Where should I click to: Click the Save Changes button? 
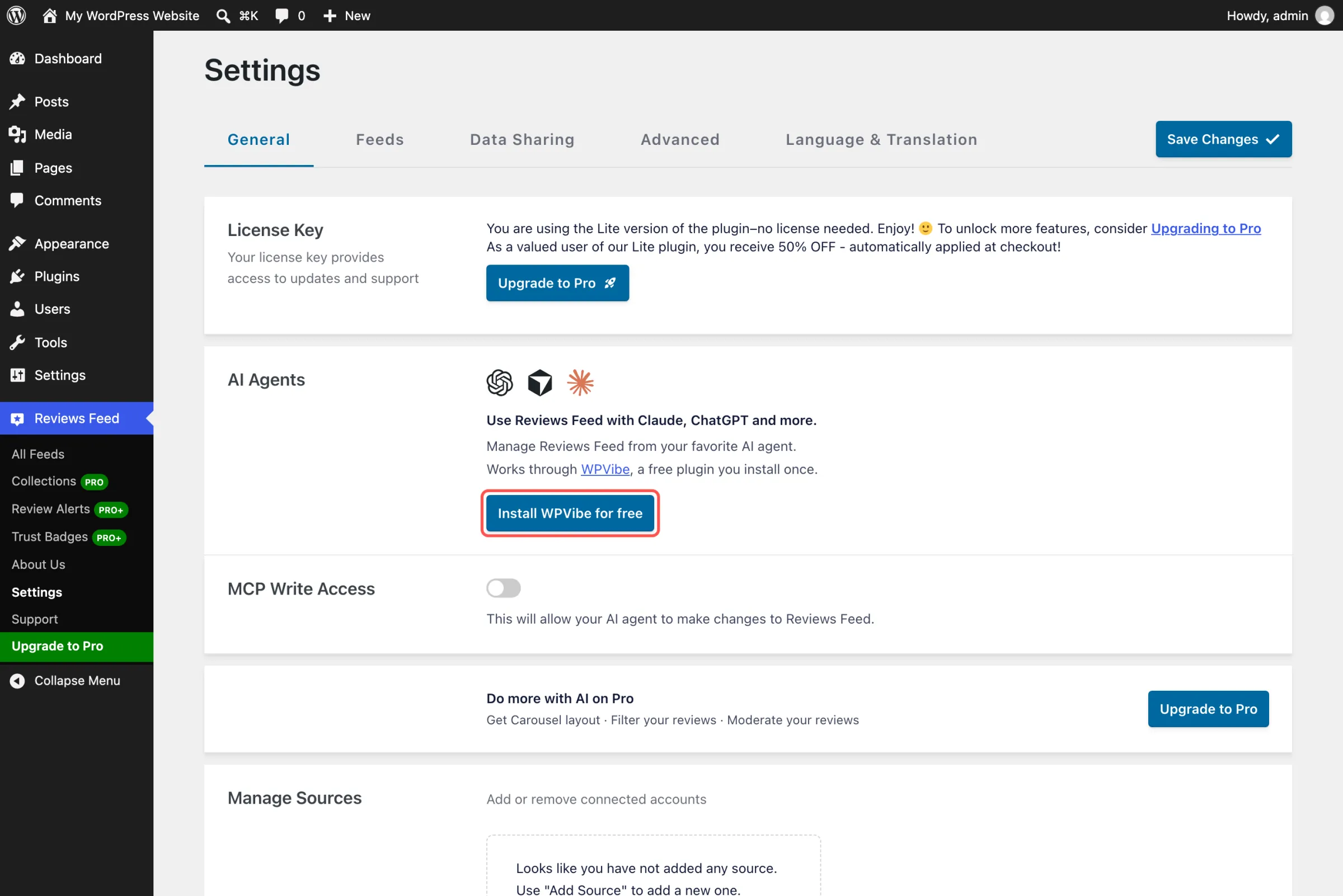click(x=1223, y=139)
